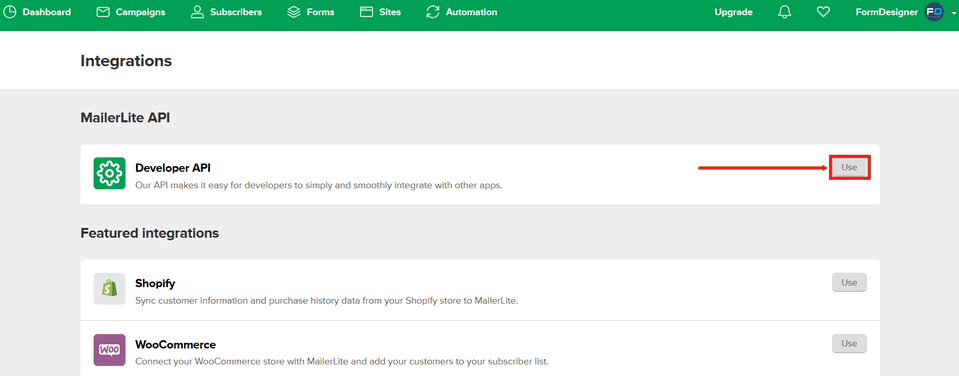Click the Upgrade link

733,12
